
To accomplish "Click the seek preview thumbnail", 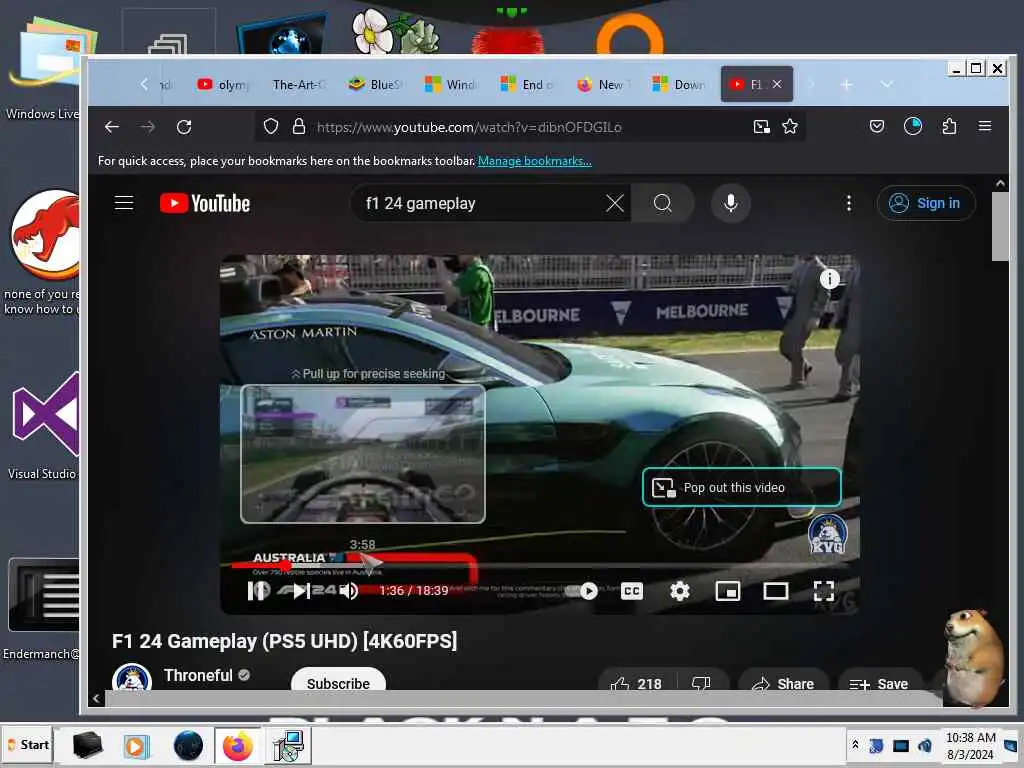I will (363, 454).
